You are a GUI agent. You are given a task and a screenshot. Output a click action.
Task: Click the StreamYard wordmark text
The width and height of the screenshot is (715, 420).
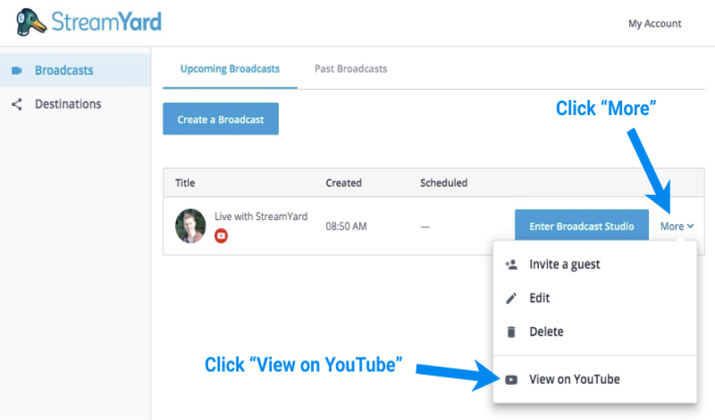106,22
